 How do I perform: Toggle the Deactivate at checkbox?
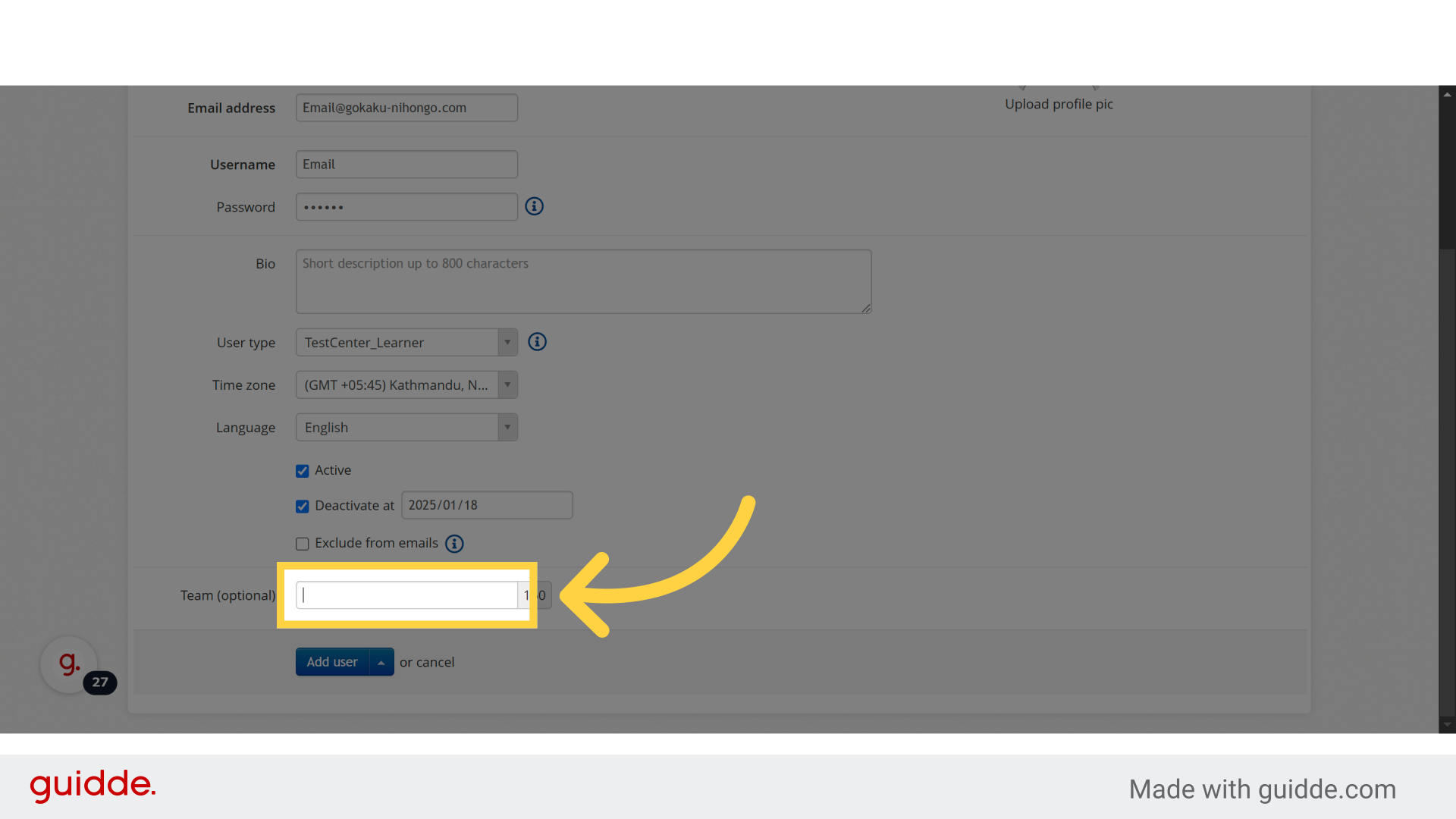[x=303, y=507]
